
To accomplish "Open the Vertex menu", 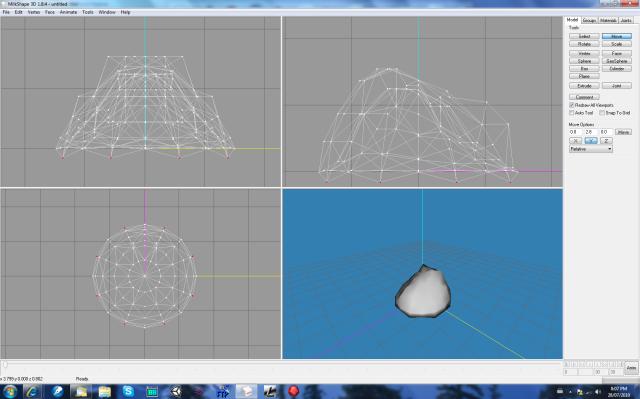I will click(33, 12).
